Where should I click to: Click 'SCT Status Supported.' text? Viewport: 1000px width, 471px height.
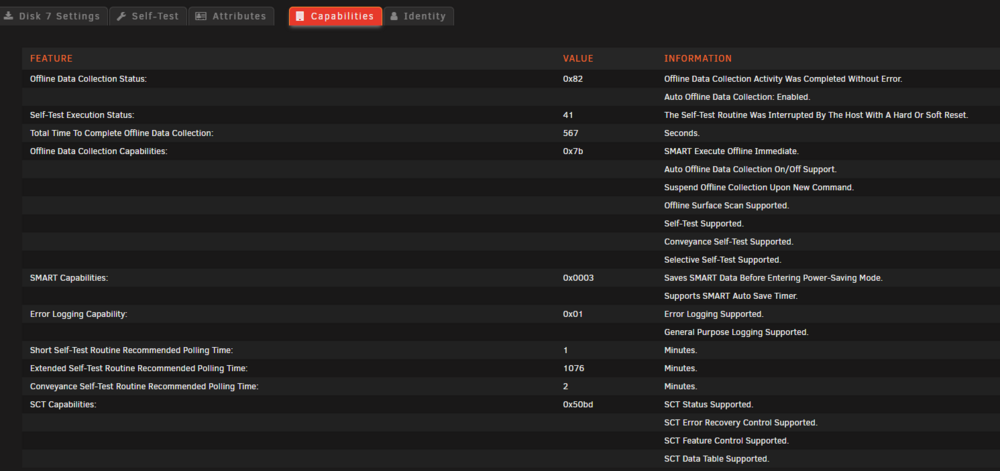pyautogui.click(x=709, y=405)
